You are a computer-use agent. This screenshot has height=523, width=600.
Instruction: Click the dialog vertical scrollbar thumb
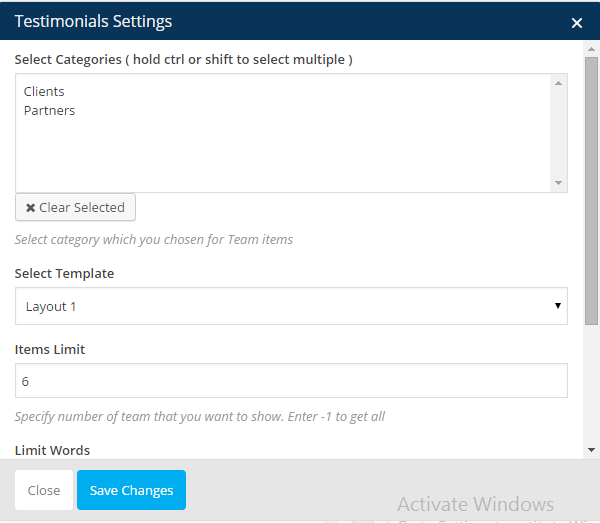pyautogui.click(x=591, y=191)
